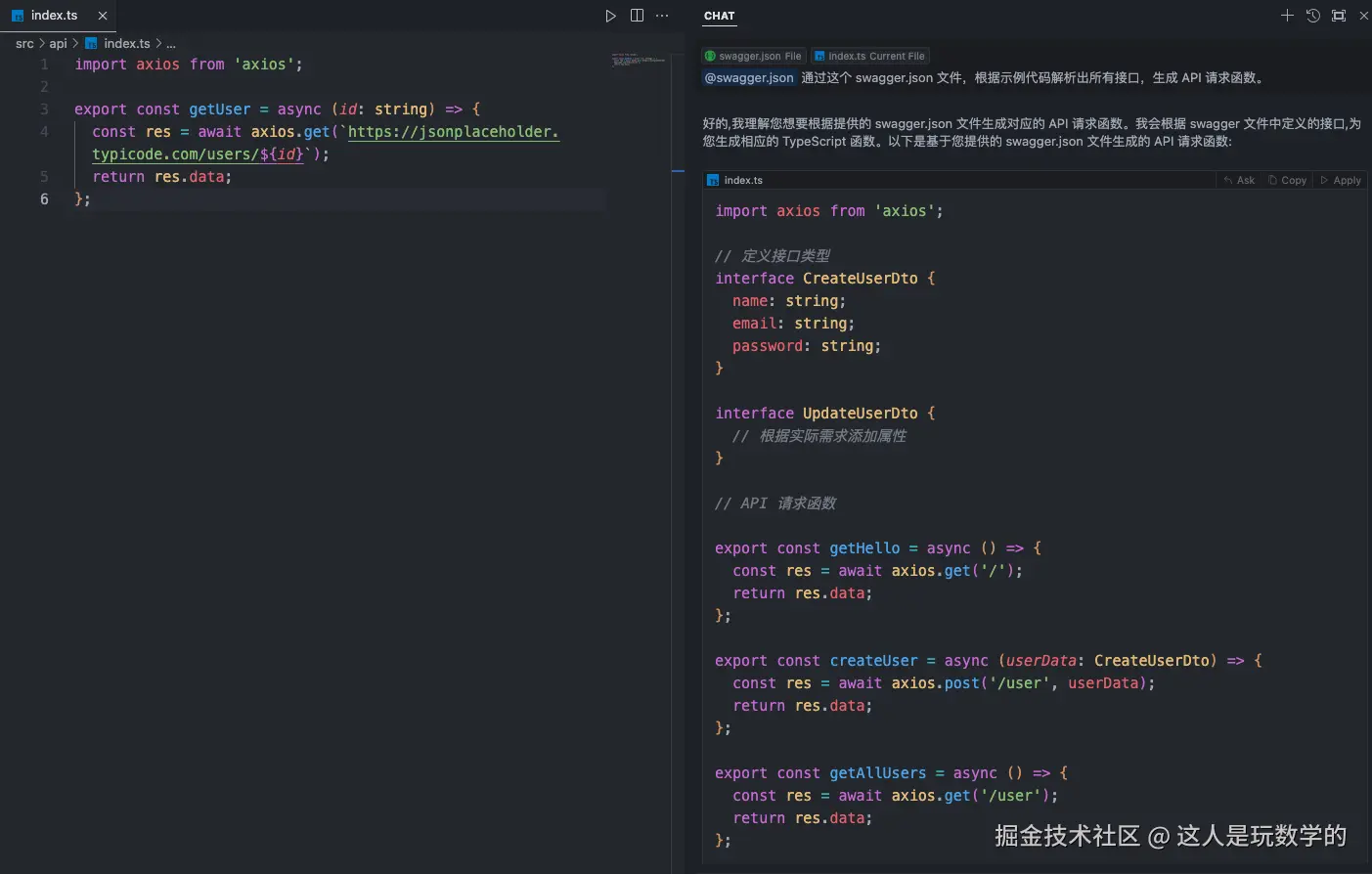Image resolution: width=1372 pixels, height=874 pixels.
Task: Click the editor minimap preview
Action: pos(638,60)
